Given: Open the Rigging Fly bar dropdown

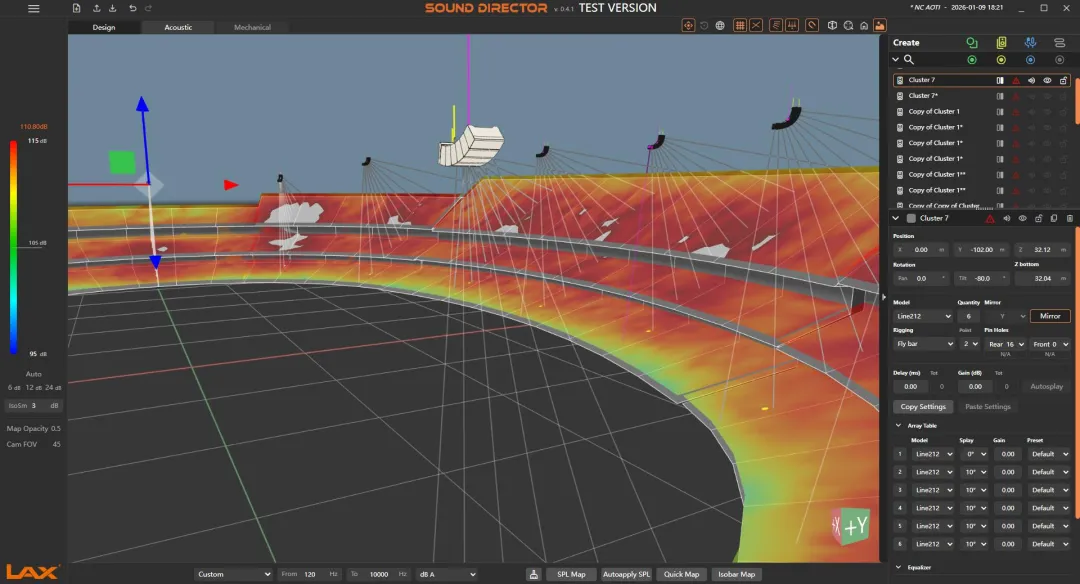Looking at the screenshot, I should (923, 344).
